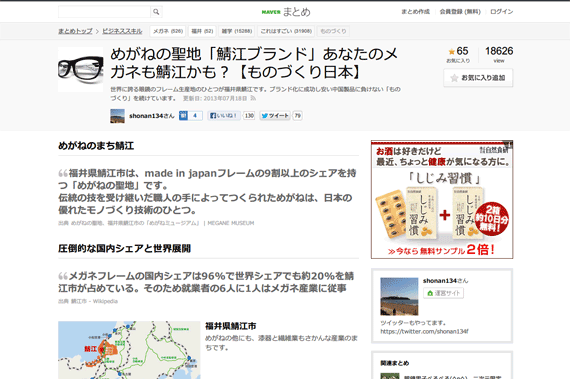Viewport: 570px width, 379px height.
Task: Open the sidebar shonan134 profile photo
Action: point(399,297)
